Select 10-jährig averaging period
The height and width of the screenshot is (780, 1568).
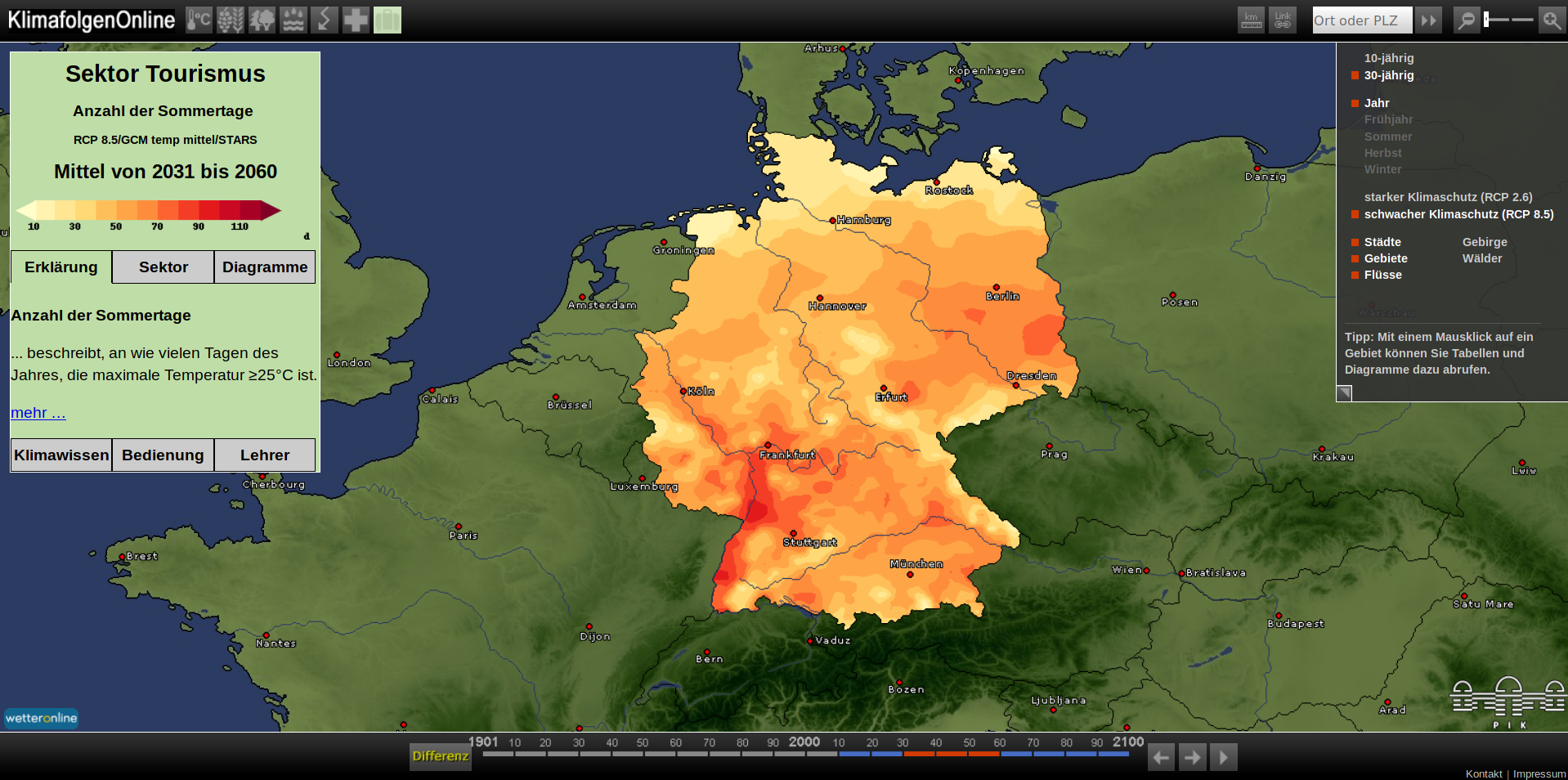1388,58
